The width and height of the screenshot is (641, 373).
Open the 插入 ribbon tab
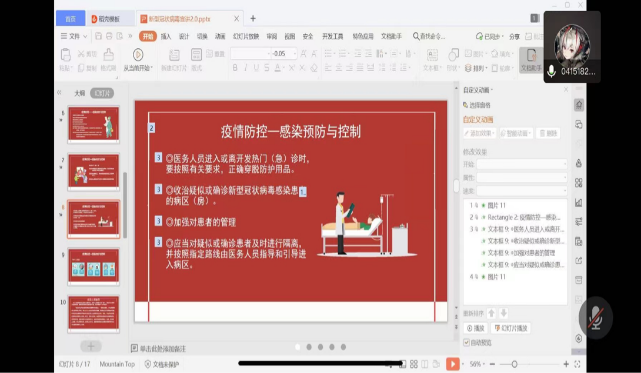click(166, 36)
